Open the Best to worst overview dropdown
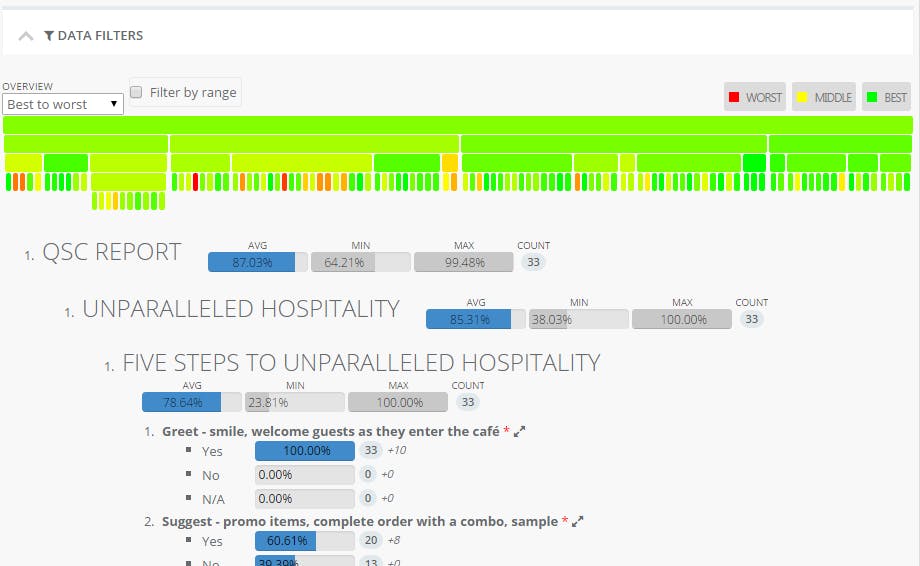The width and height of the screenshot is (920, 566). [x=63, y=104]
